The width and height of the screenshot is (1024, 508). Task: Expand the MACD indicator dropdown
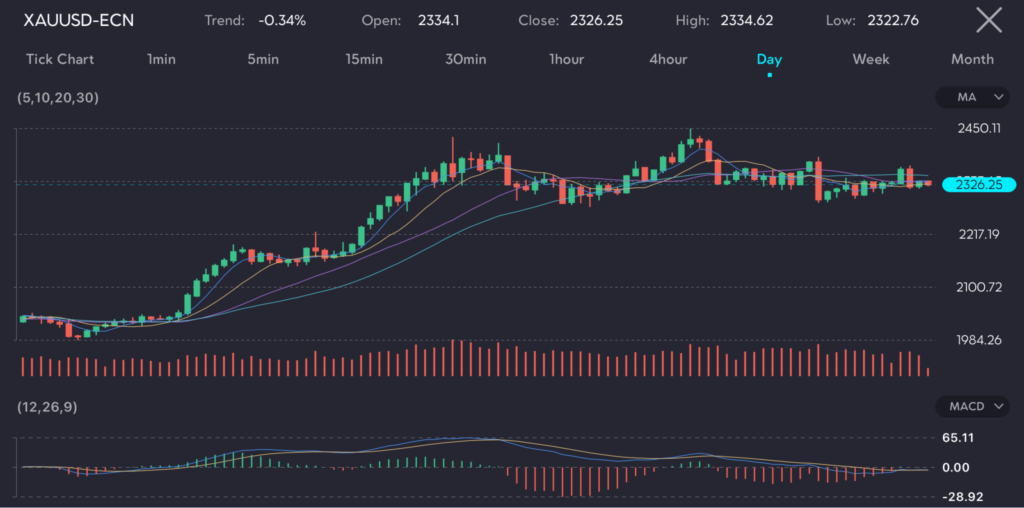click(972, 406)
